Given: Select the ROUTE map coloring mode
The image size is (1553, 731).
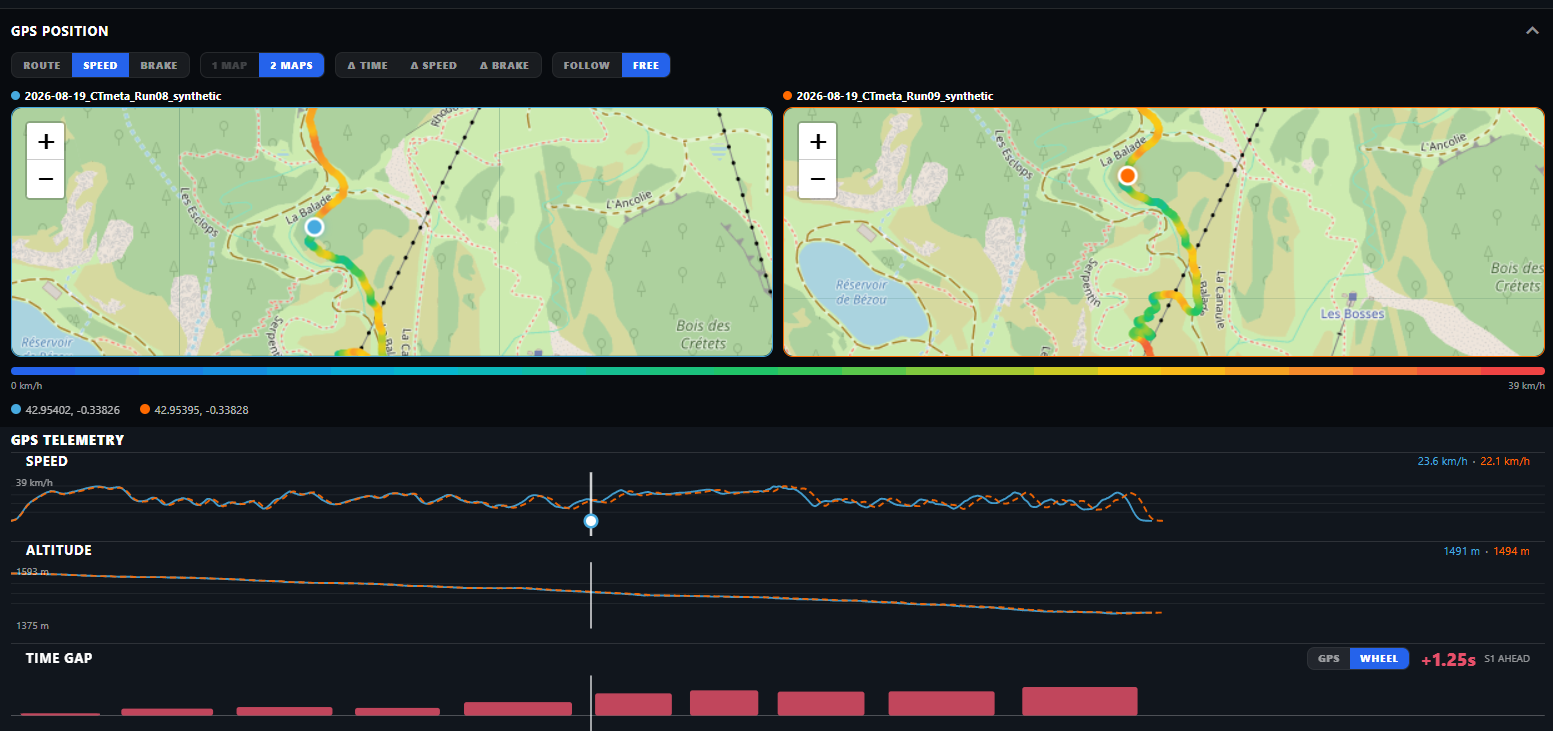Looking at the screenshot, I should [x=42, y=65].
